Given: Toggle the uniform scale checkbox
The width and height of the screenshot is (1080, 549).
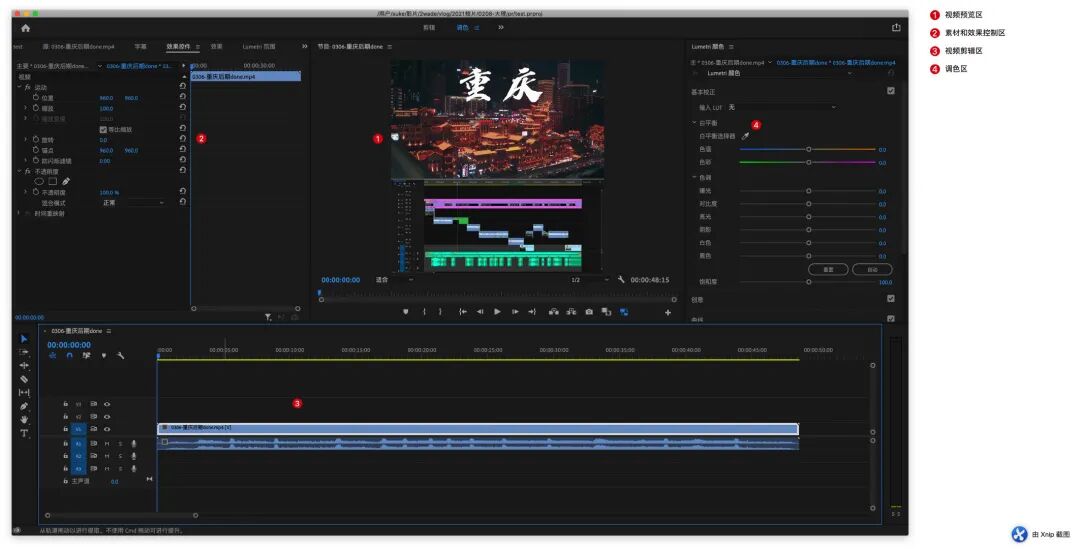Looking at the screenshot, I should tap(103, 130).
